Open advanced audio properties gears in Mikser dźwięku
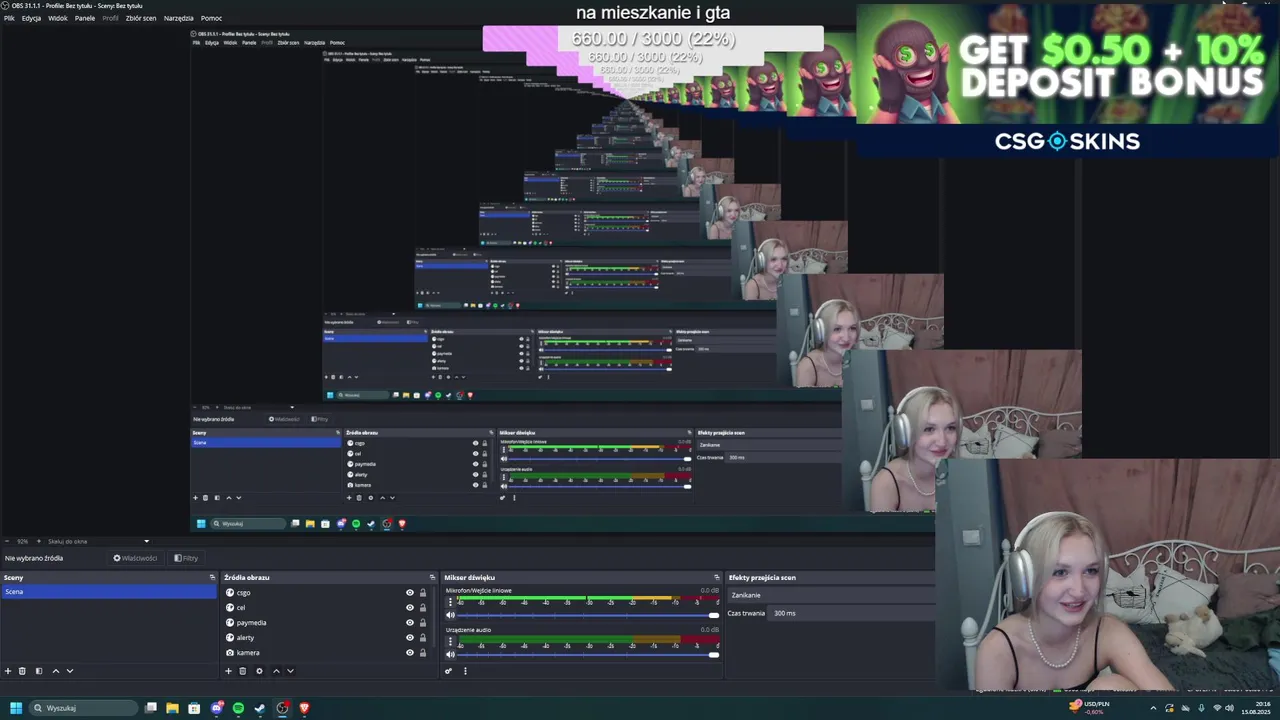Image resolution: width=1280 pixels, height=720 pixels. 449,671
